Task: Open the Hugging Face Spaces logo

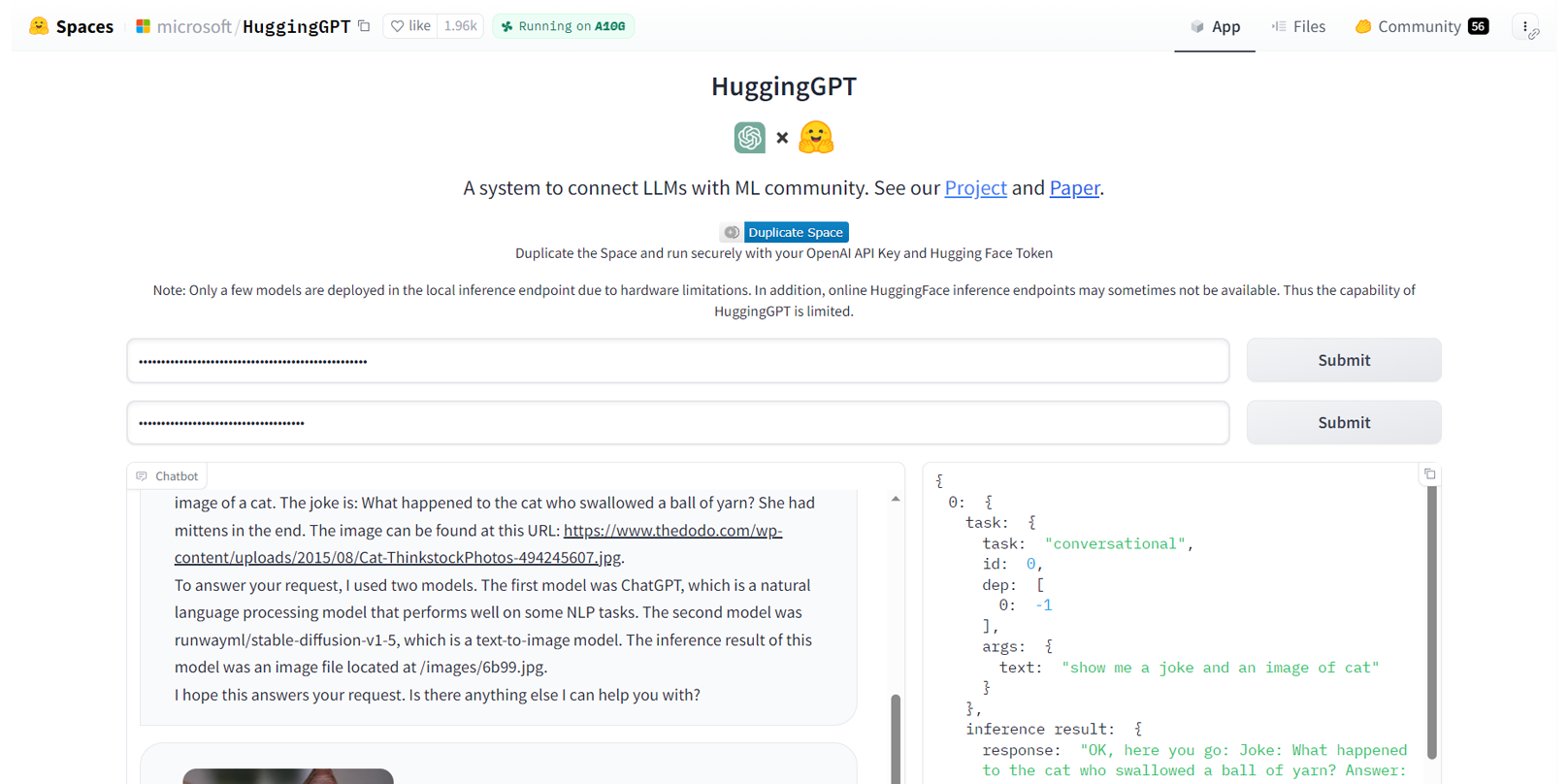Action: (39, 26)
